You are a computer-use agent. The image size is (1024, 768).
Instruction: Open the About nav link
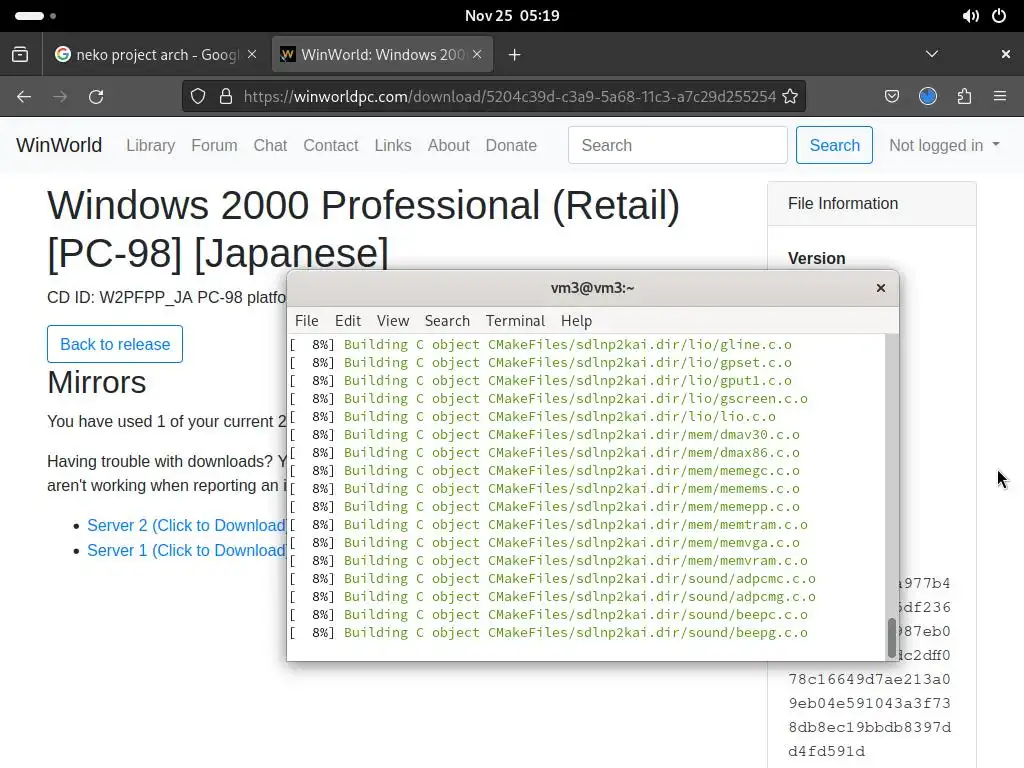448,145
